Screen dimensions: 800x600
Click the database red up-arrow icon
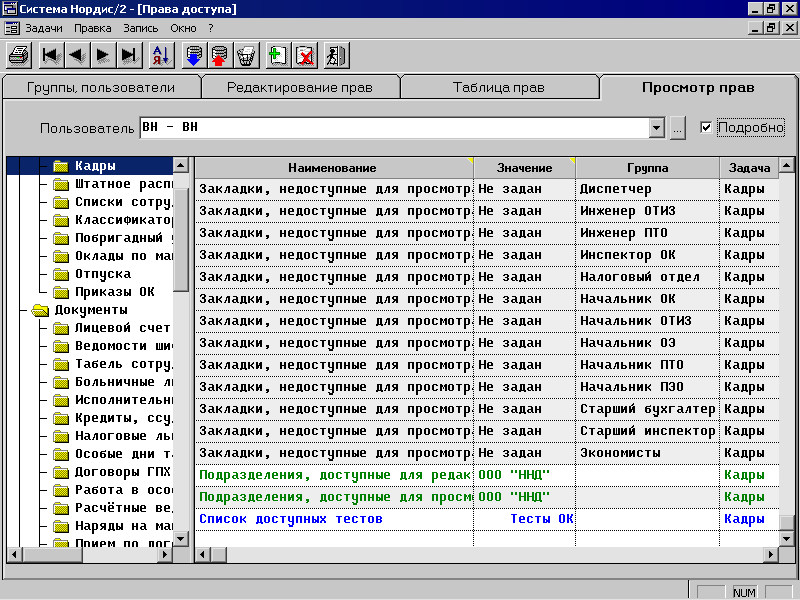point(219,55)
